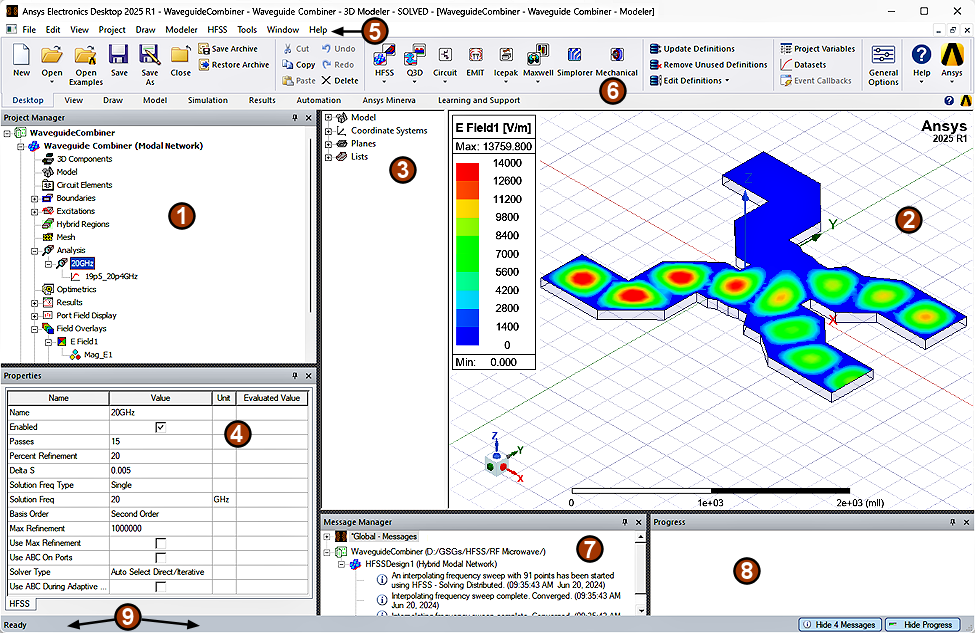
Task: Expand the Coordinate Systems node in the modeler tree
Action: [x=328, y=131]
